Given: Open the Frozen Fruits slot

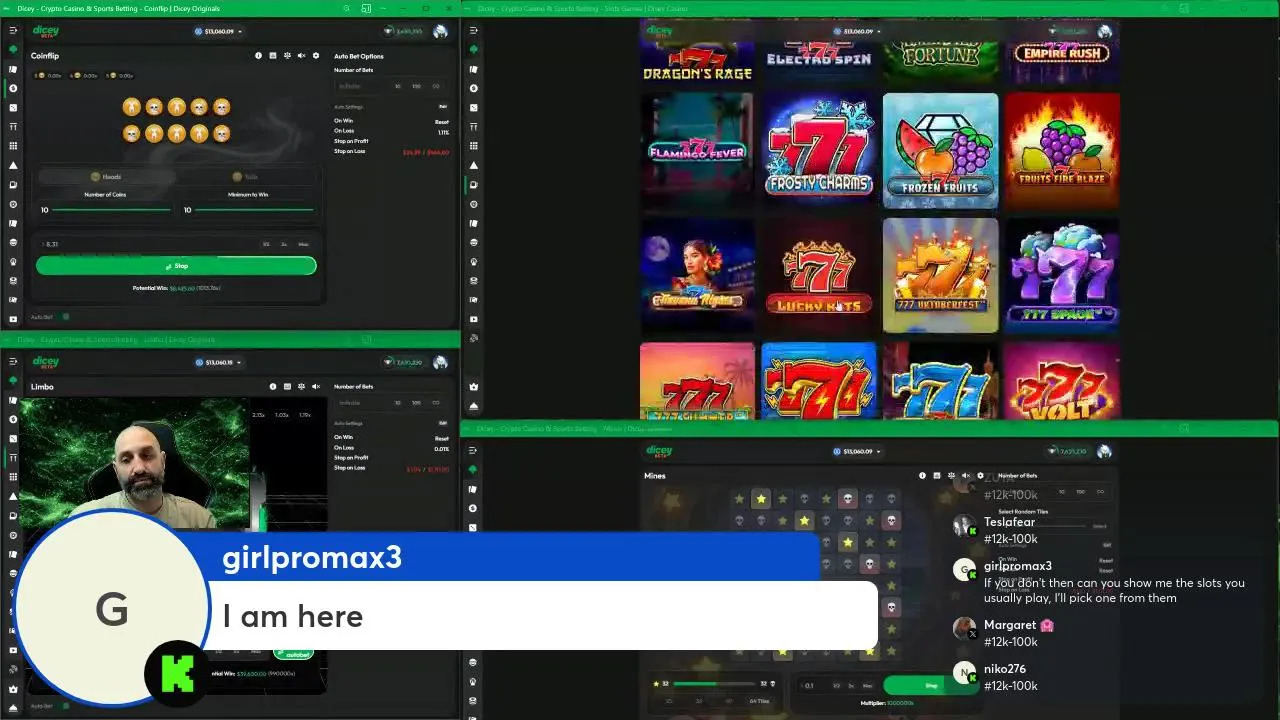Looking at the screenshot, I should pos(941,151).
